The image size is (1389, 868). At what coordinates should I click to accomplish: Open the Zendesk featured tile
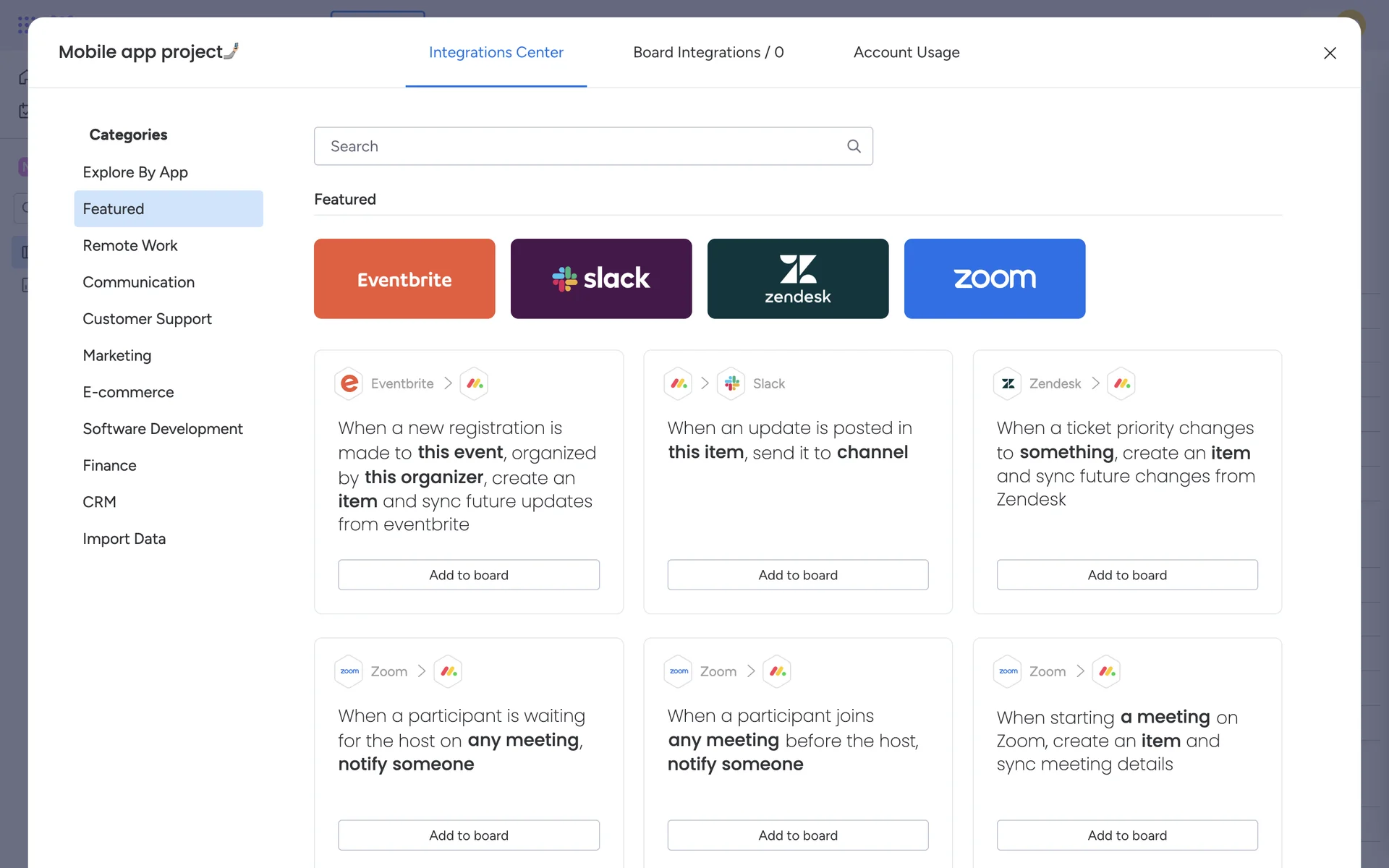click(798, 278)
